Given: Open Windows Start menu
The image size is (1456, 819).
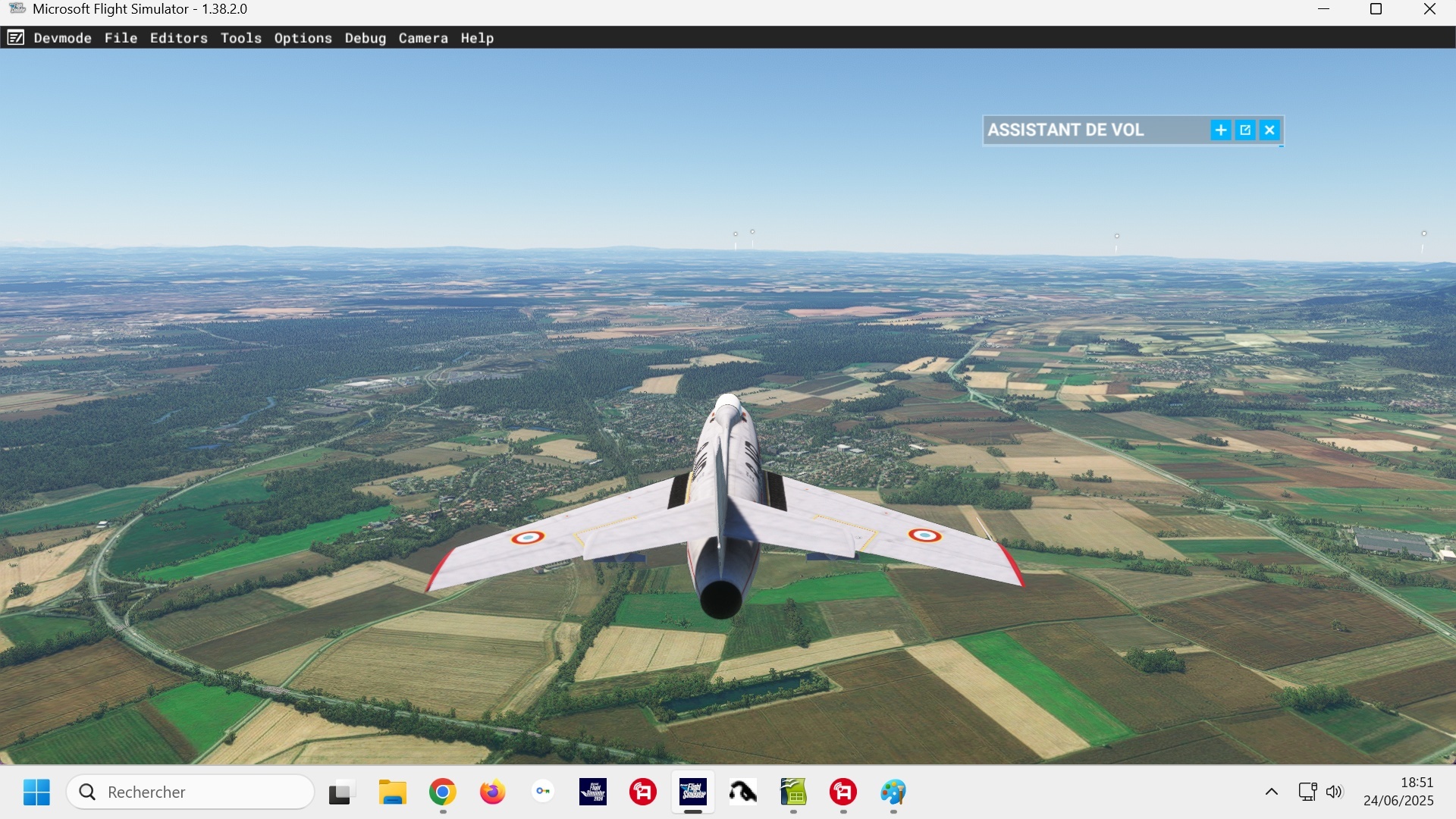Looking at the screenshot, I should (x=36, y=792).
